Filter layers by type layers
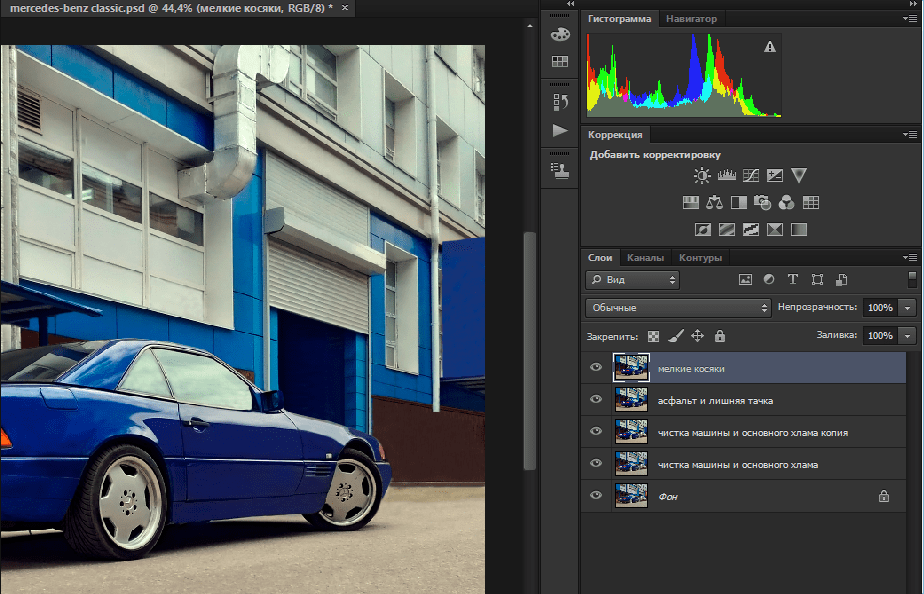This screenshot has height=594, width=924. click(x=793, y=280)
